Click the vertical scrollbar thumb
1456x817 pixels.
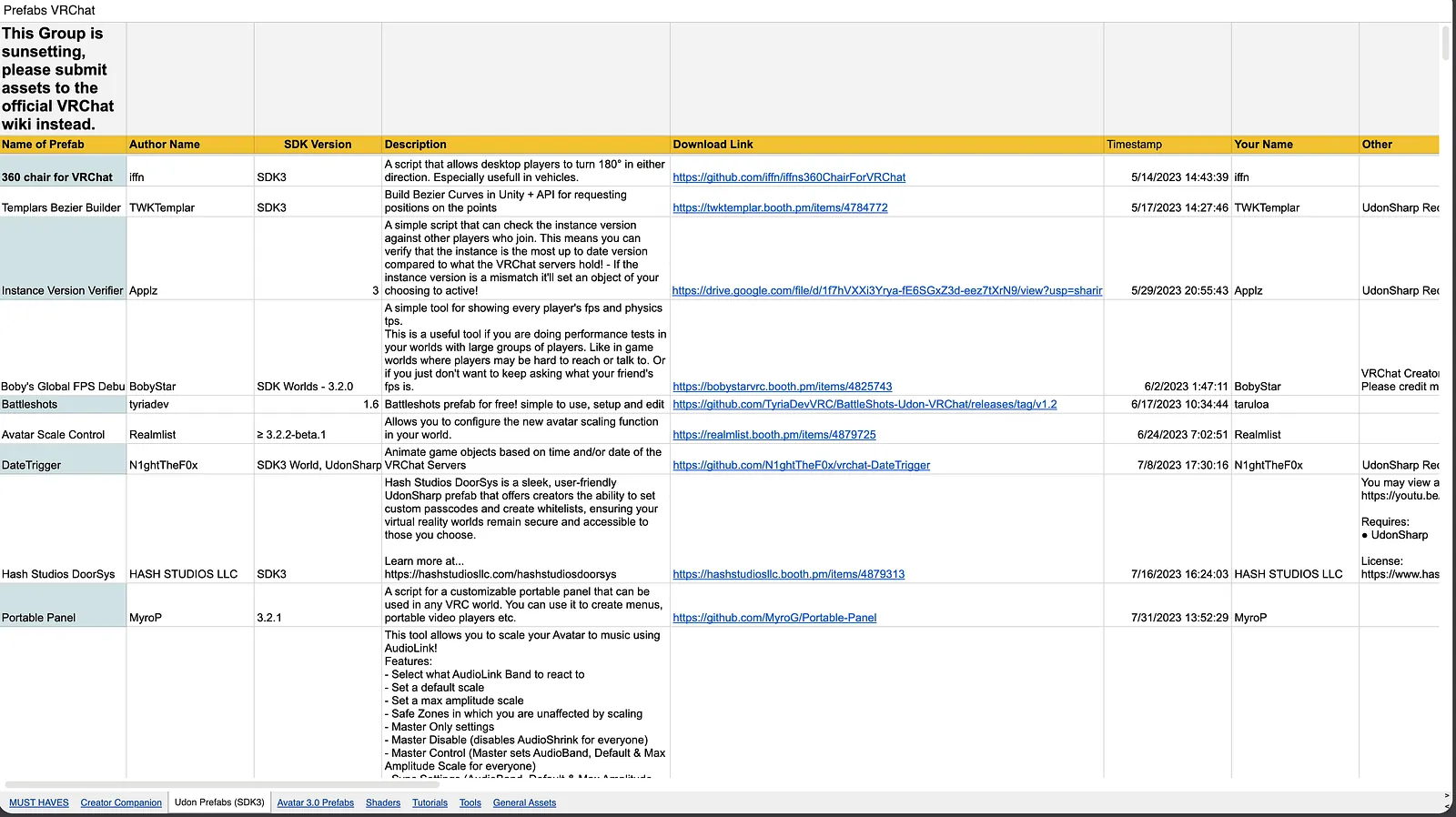(1446, 43)
